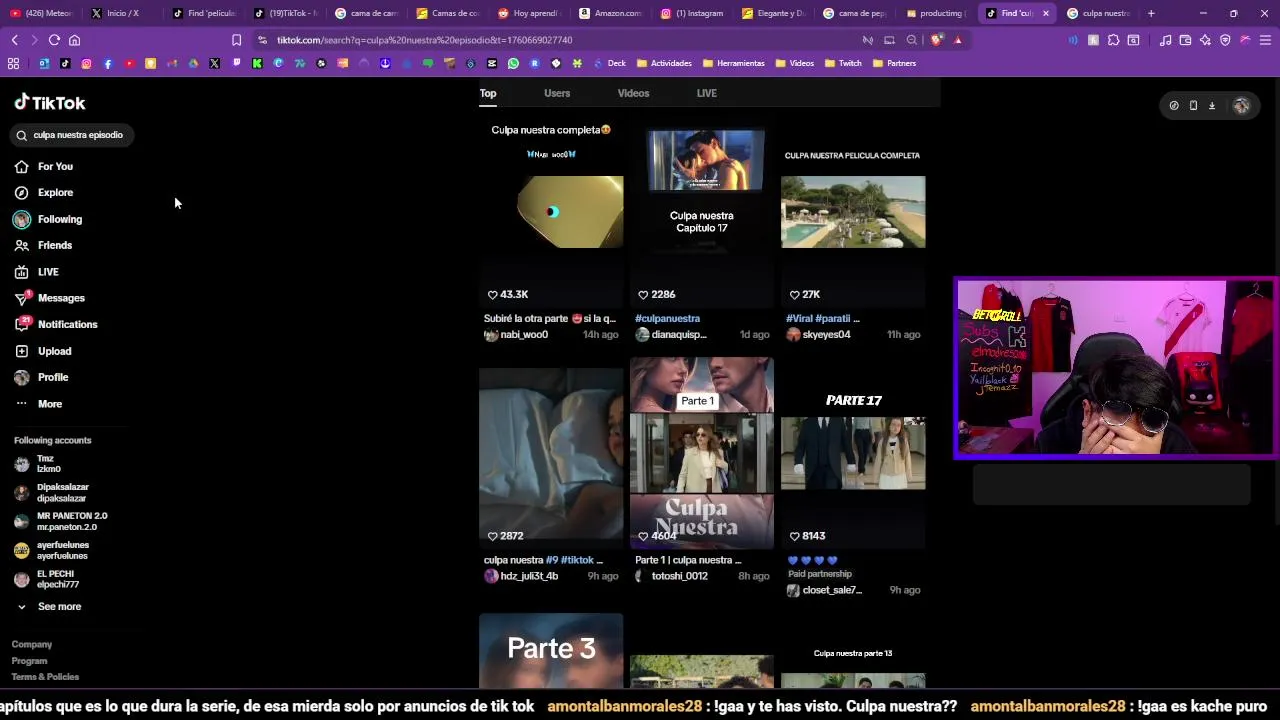The height and width of the screenshot is (720, 1280).
Task: Open the totoshi_0012 user profile link
Action: 671,576
